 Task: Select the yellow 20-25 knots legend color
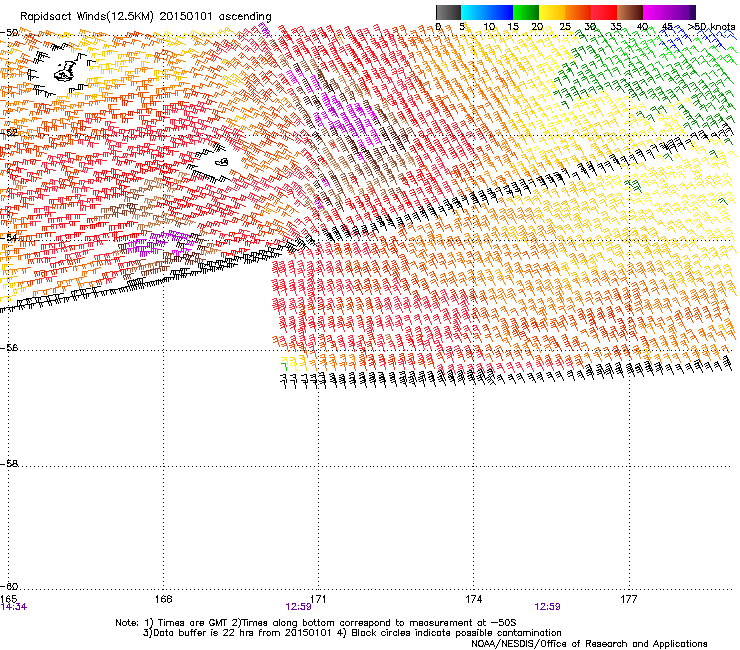click(x=552, y=12)
